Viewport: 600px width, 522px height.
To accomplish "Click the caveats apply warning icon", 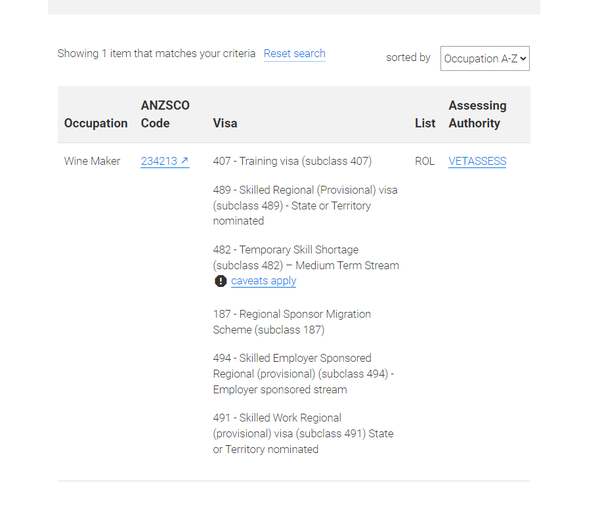I will pyautogui.click(x=220, y=281).
